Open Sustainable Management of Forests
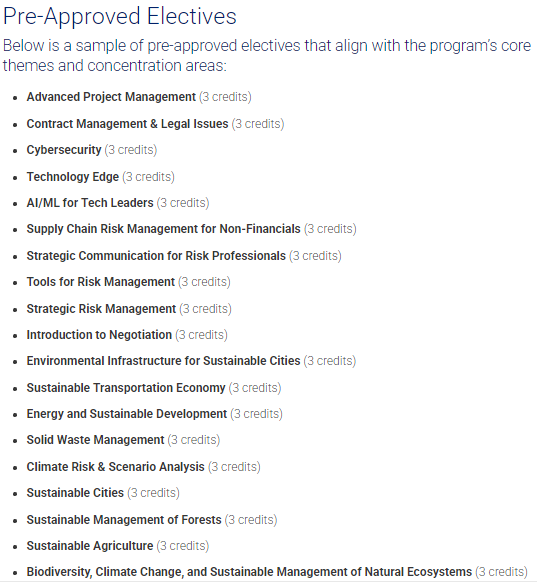537x584 pixels. point(124,520)
